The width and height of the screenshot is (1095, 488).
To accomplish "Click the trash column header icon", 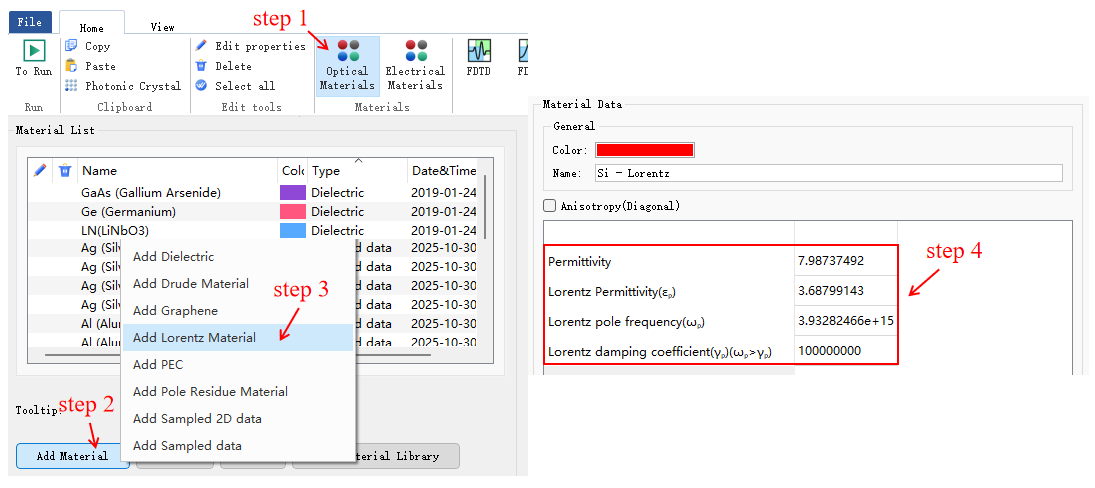I will pos(65,170).
